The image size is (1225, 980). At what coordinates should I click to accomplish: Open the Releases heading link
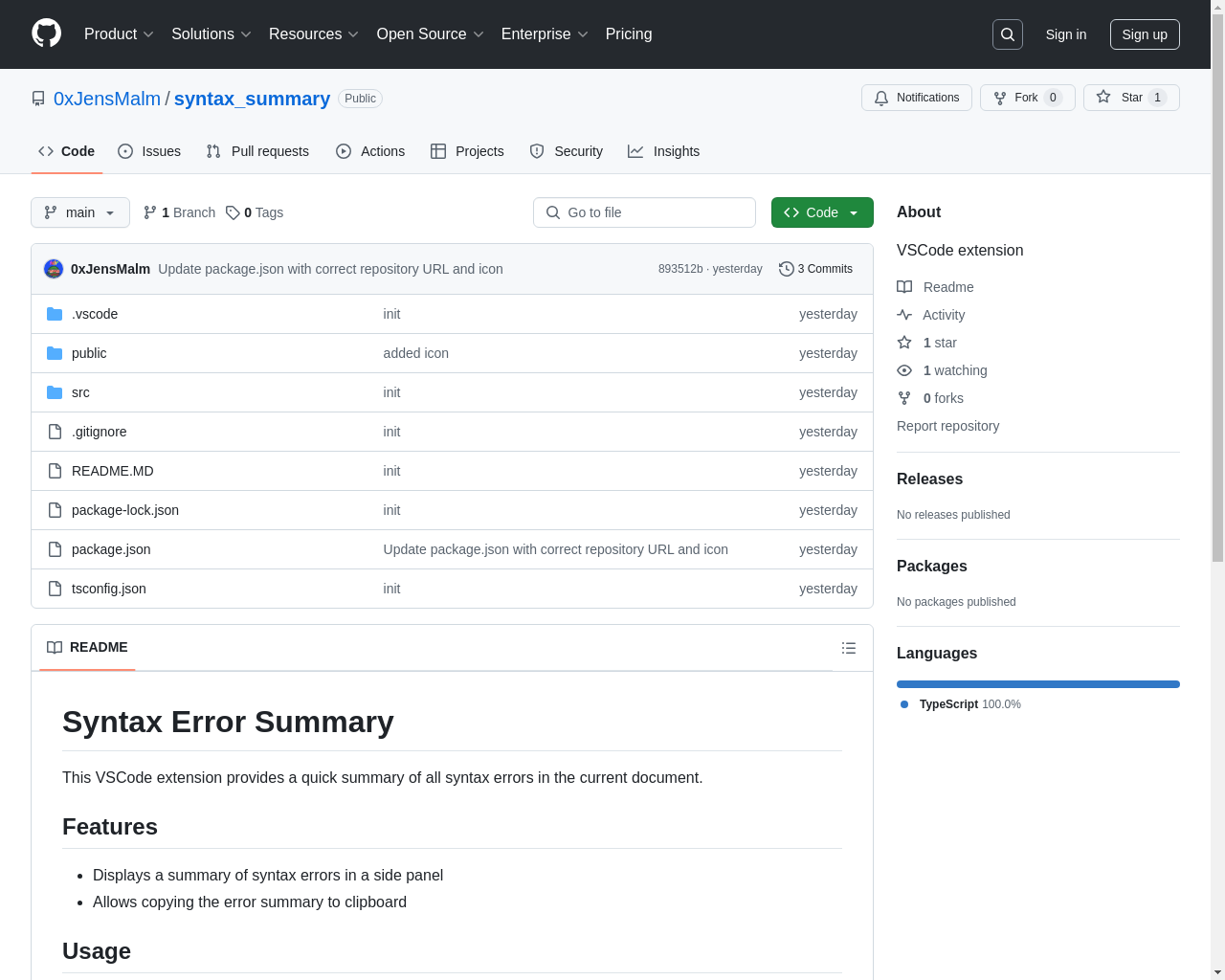click(x=929, y=479)
